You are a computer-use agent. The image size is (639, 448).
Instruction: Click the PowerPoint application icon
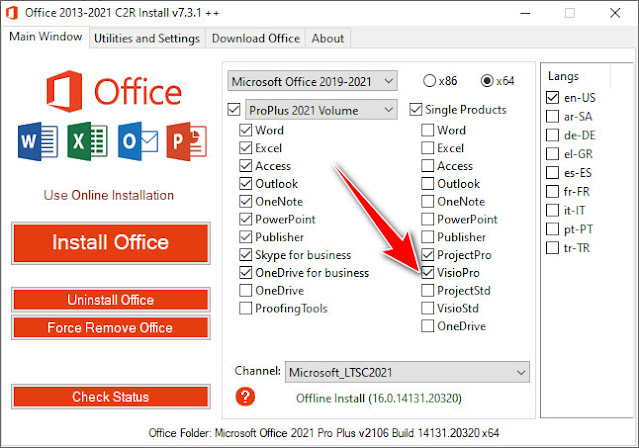187,141
